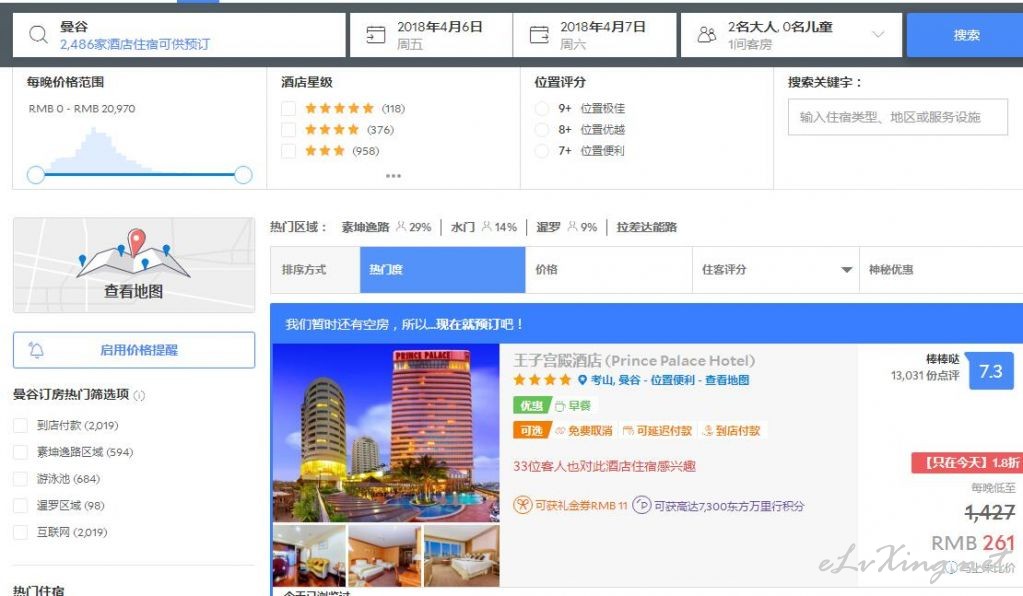Expand more star rating options via the ellipsis
This screenshot has height=596, width=1023.
[393, 176]
